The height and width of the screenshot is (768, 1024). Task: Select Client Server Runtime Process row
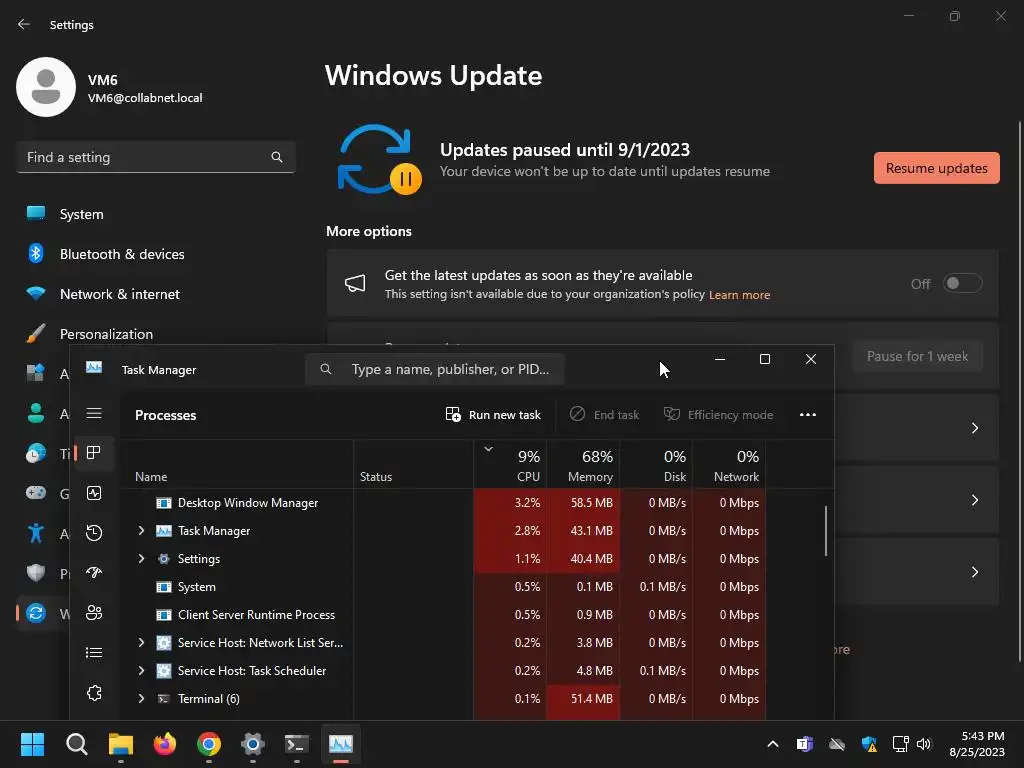[443, 615]
